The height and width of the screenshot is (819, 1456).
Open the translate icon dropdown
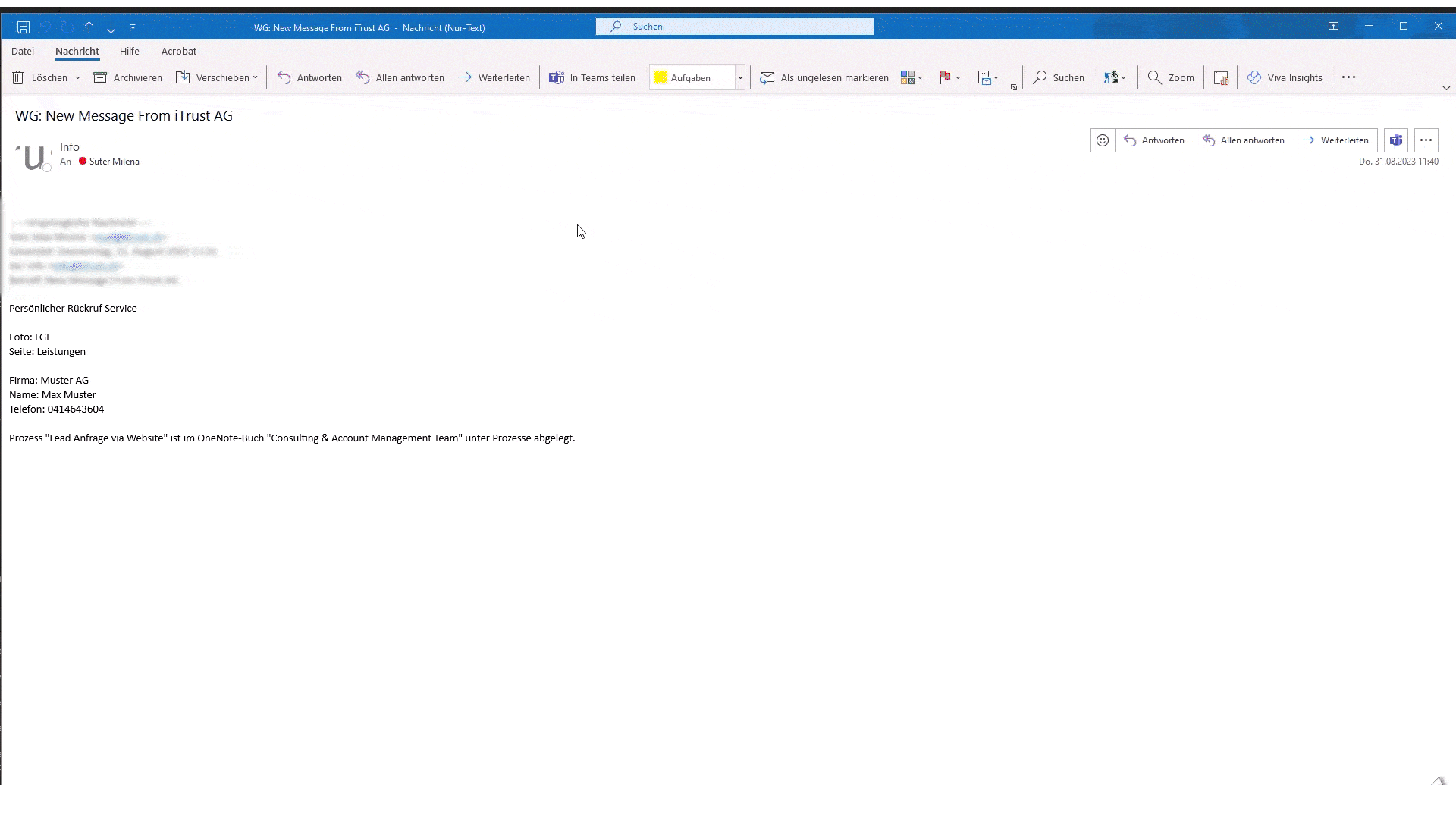click(x=1115, y=77)
